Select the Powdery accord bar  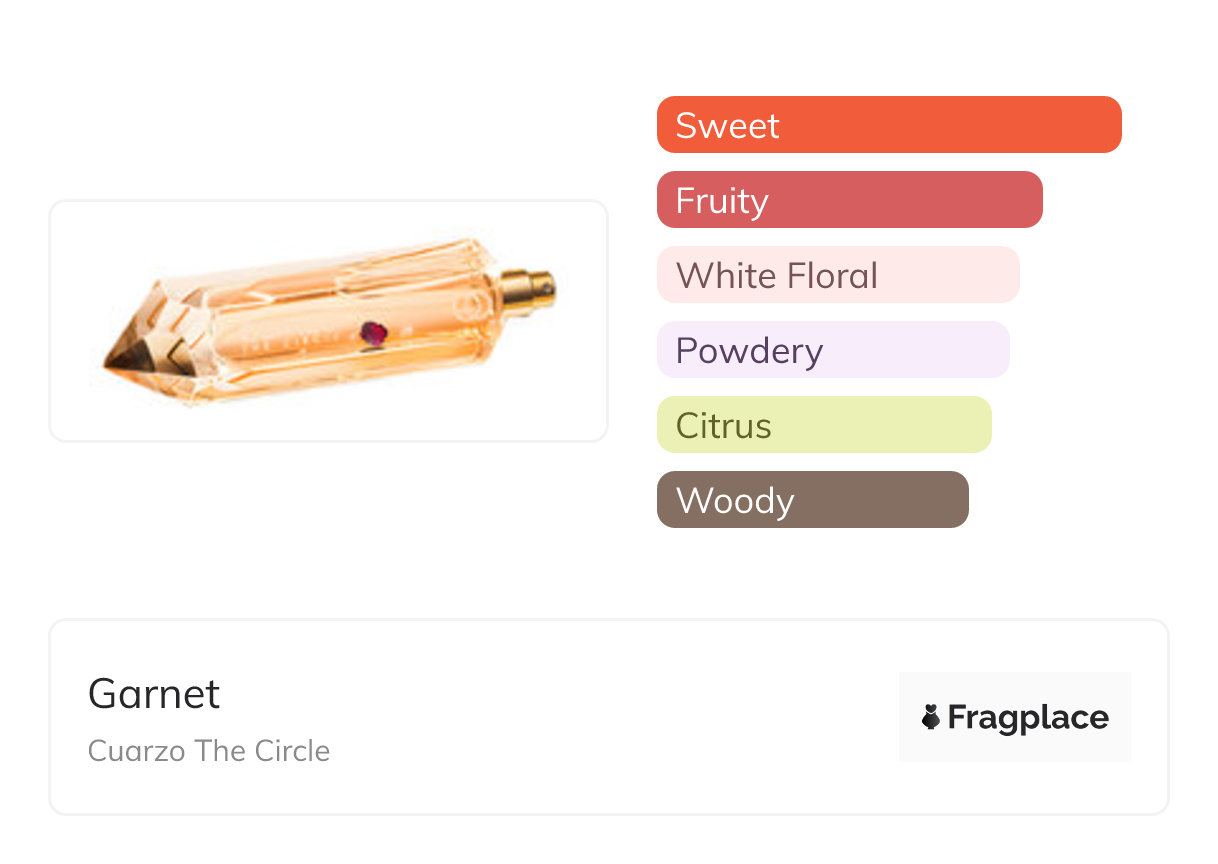point(832,350)
